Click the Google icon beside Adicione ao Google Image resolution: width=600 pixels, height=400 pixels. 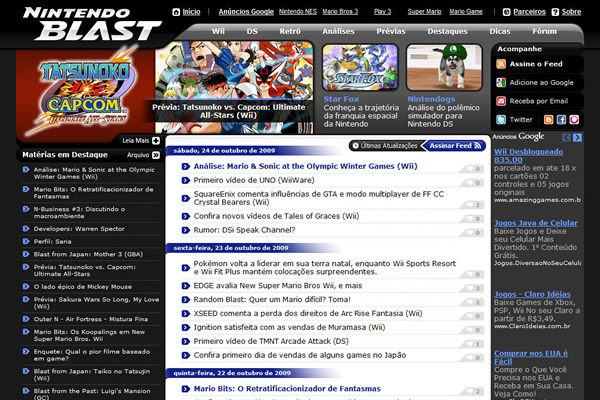[x=501, y=82]
